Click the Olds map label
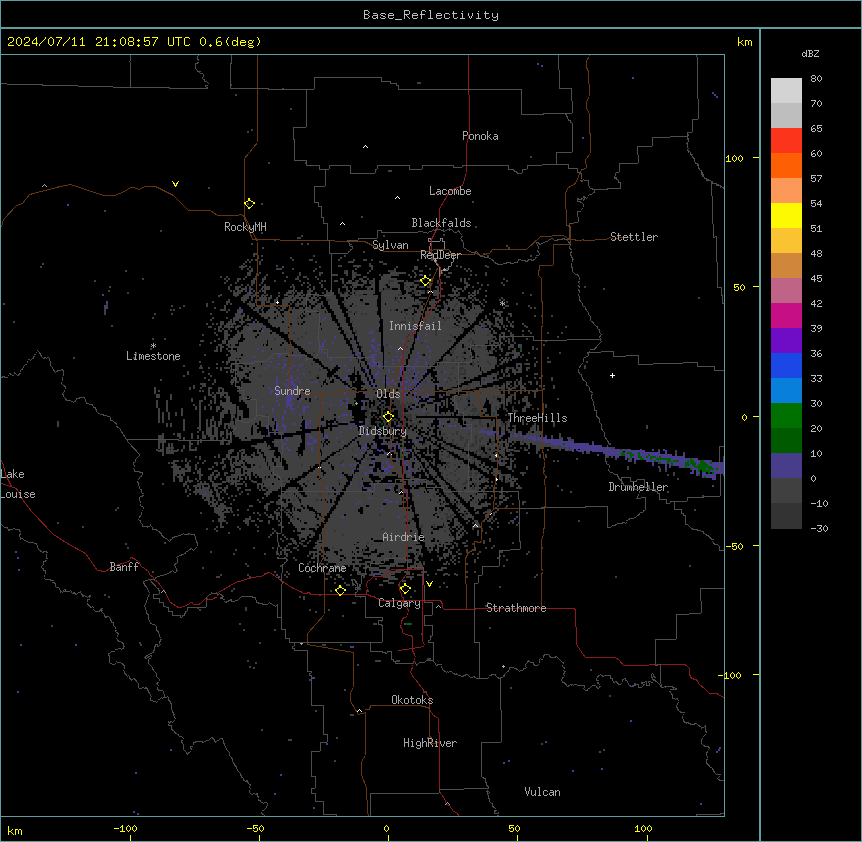The height and width of the screenshot is (842, 862). [388, 394]
